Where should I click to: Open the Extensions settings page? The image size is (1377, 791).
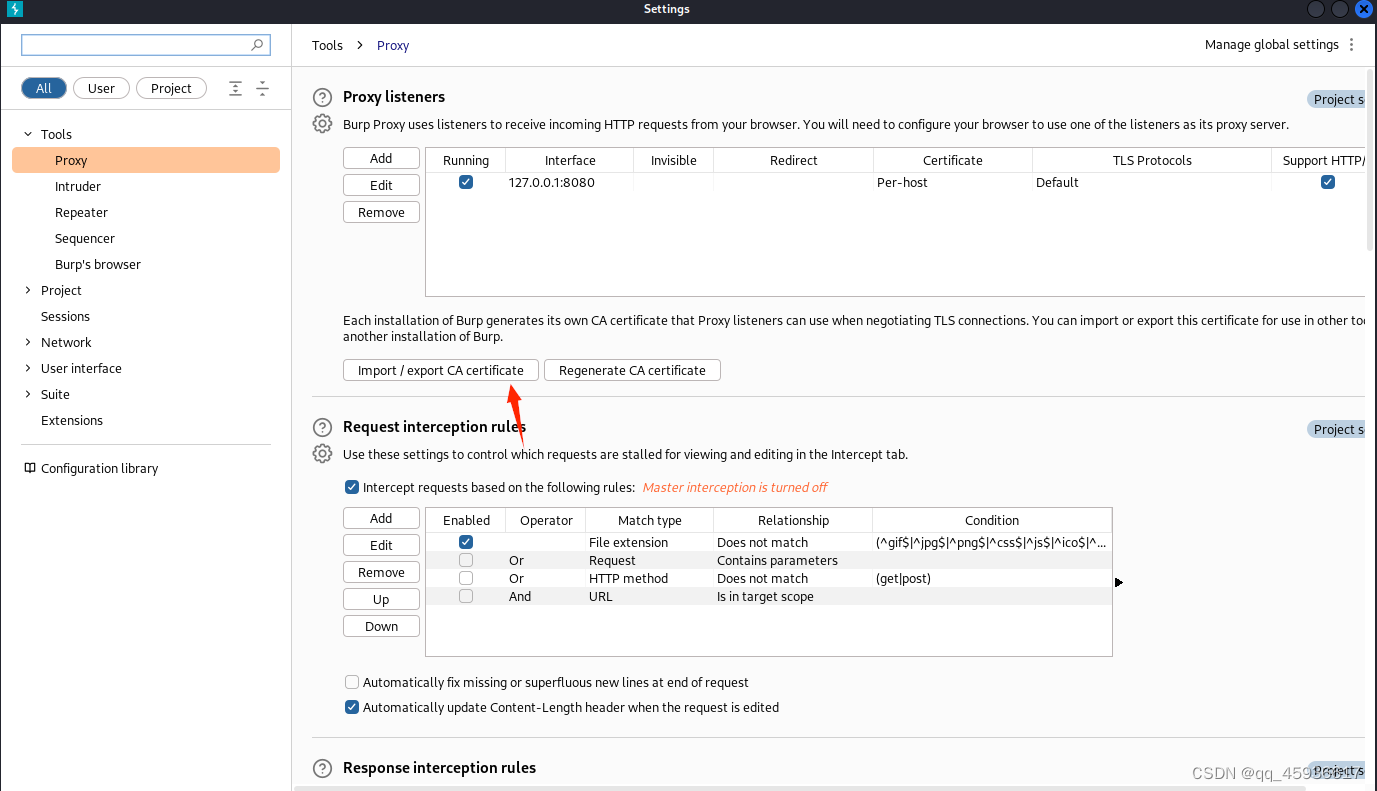point(72,420)
